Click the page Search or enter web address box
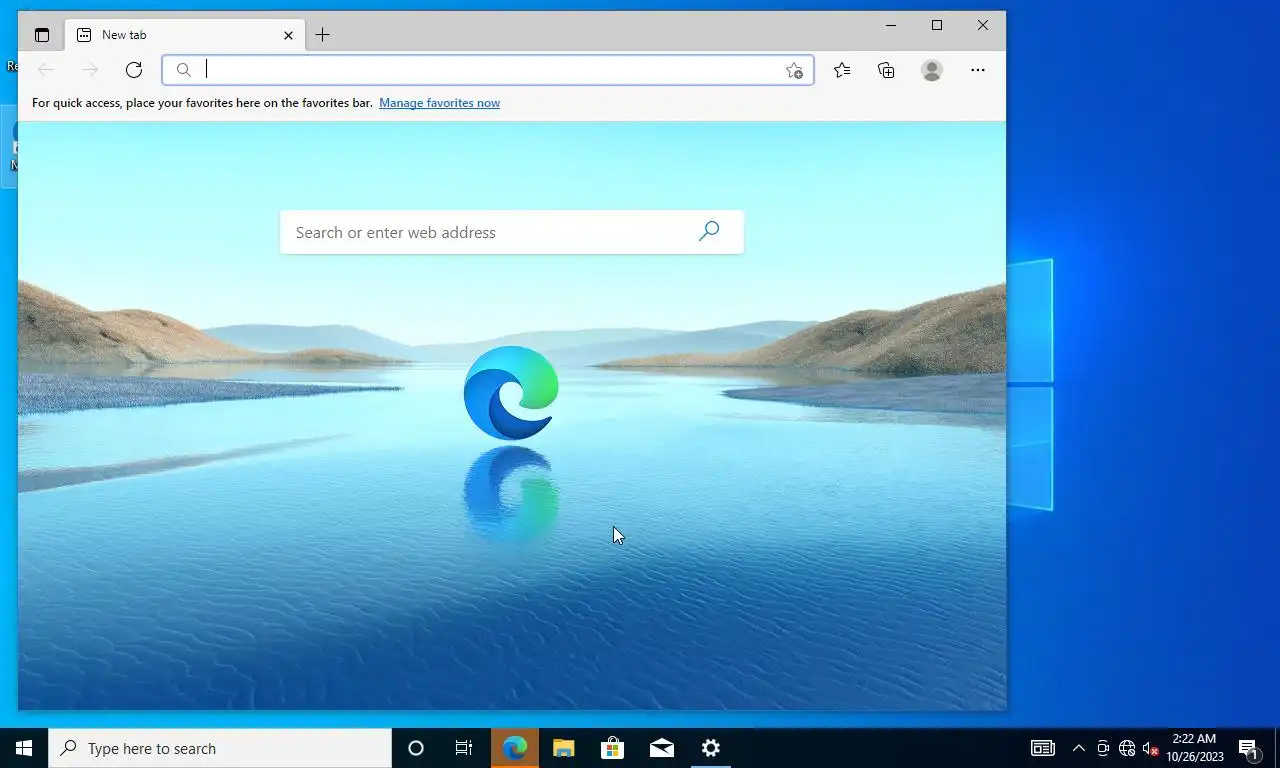This screenshot has height=768, width=1280. [x=512, y=232]
